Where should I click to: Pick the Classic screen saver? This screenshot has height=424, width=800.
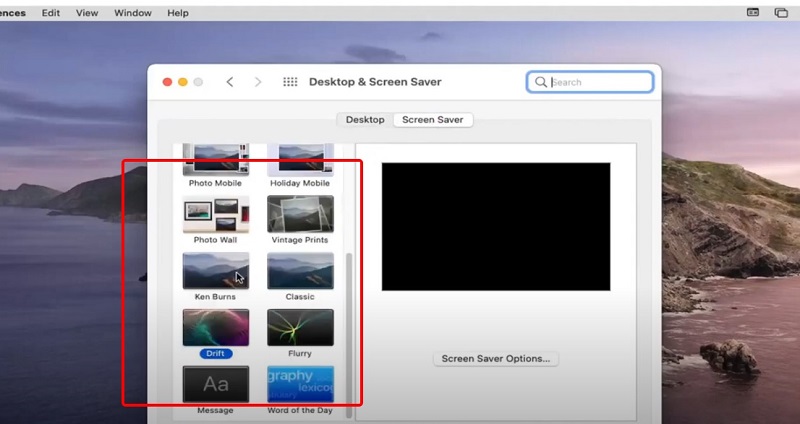coord(300,271)
